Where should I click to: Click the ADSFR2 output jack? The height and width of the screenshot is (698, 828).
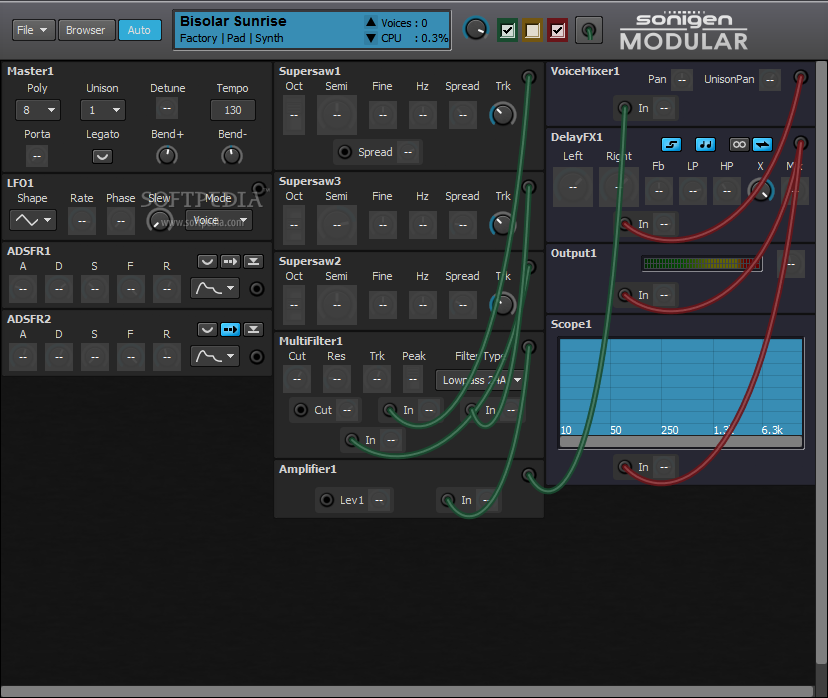coord(257,357)
